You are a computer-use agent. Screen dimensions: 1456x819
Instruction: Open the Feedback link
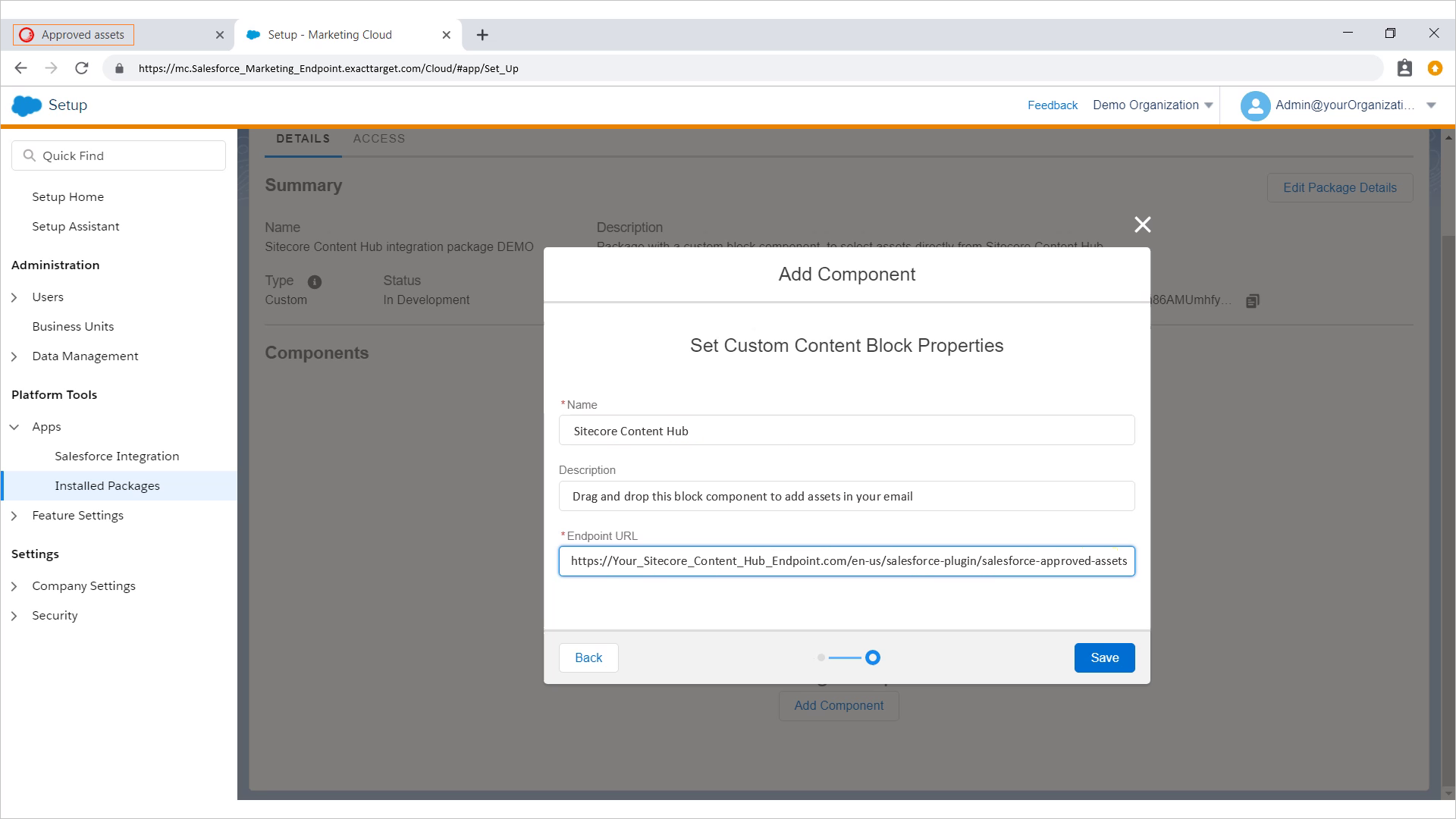[1053, 105]
